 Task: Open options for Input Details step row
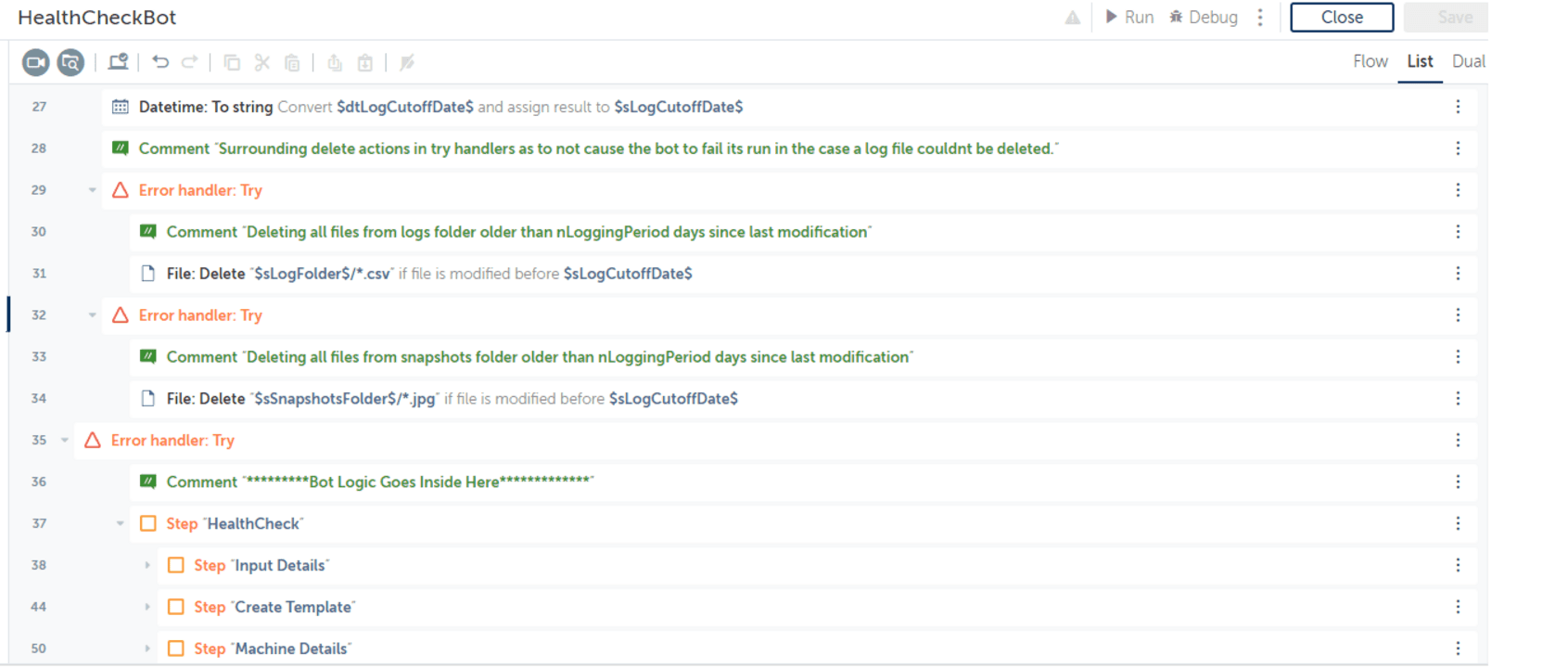click(x=1458, y=566)
